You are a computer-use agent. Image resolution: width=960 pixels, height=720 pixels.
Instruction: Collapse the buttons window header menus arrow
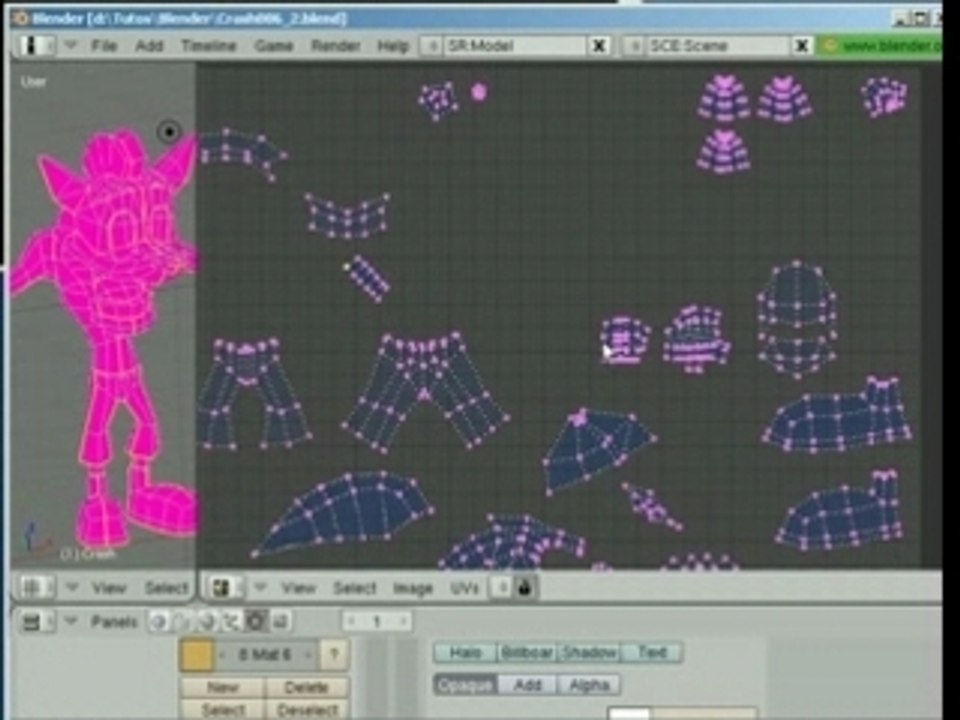click(71, 622)
